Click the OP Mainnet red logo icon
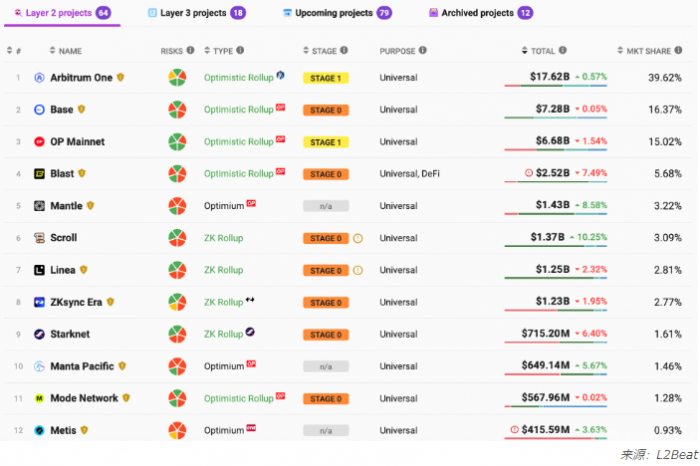700x466 pixels. [39, 142]
